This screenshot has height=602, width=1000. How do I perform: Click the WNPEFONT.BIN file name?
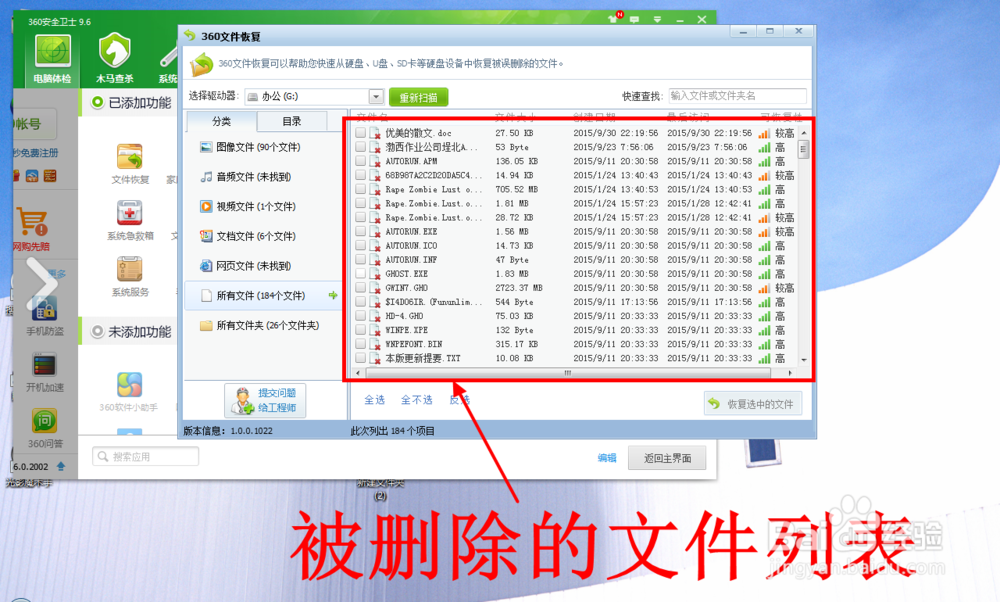tap(413, 344)
